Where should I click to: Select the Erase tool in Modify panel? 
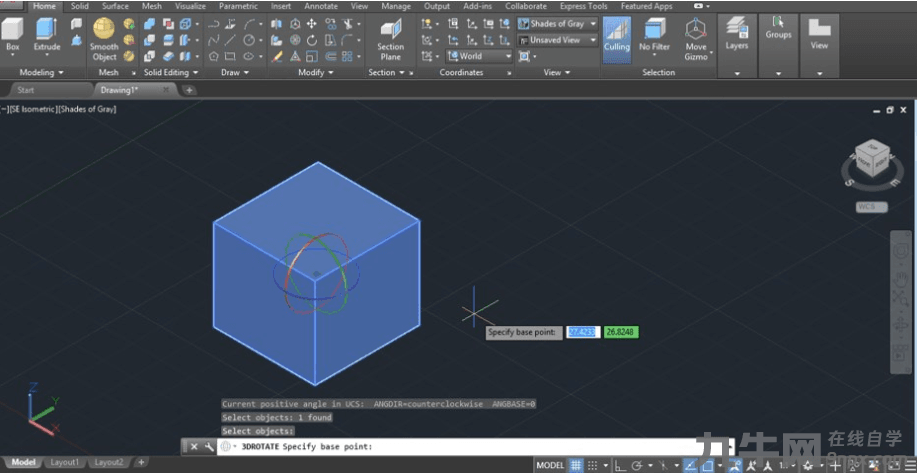click(277, 56)
